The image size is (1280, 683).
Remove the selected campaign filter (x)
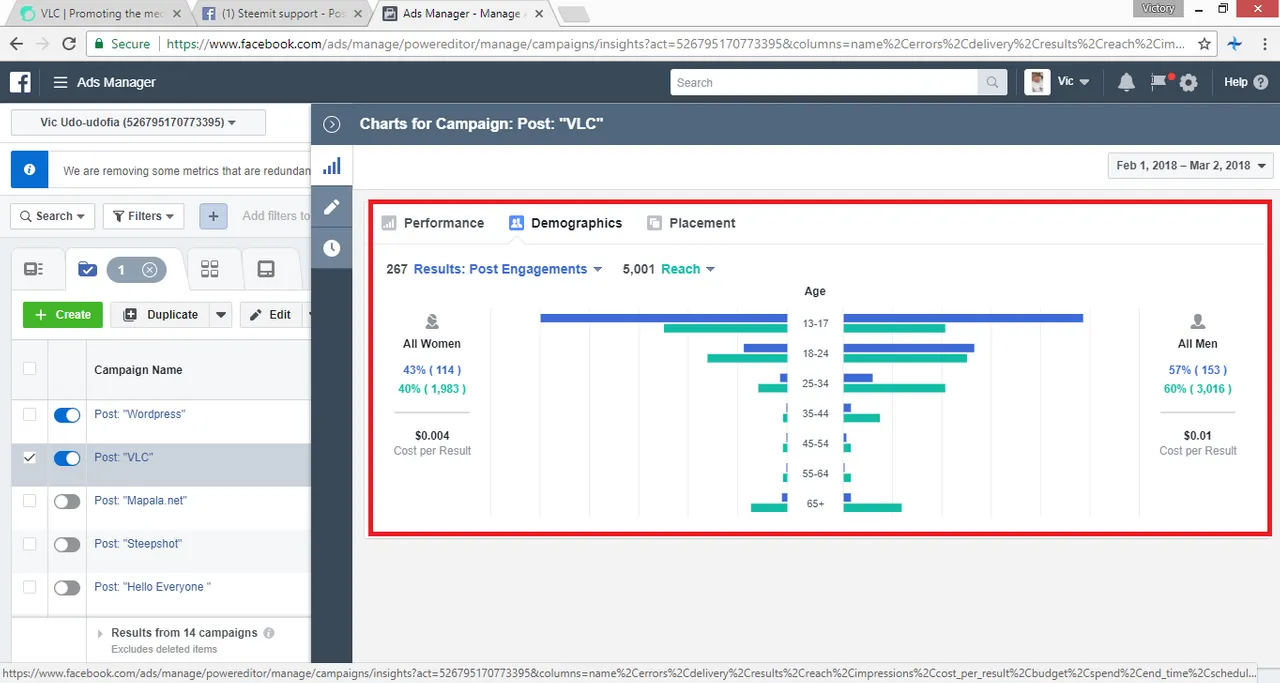pos(149,269)
